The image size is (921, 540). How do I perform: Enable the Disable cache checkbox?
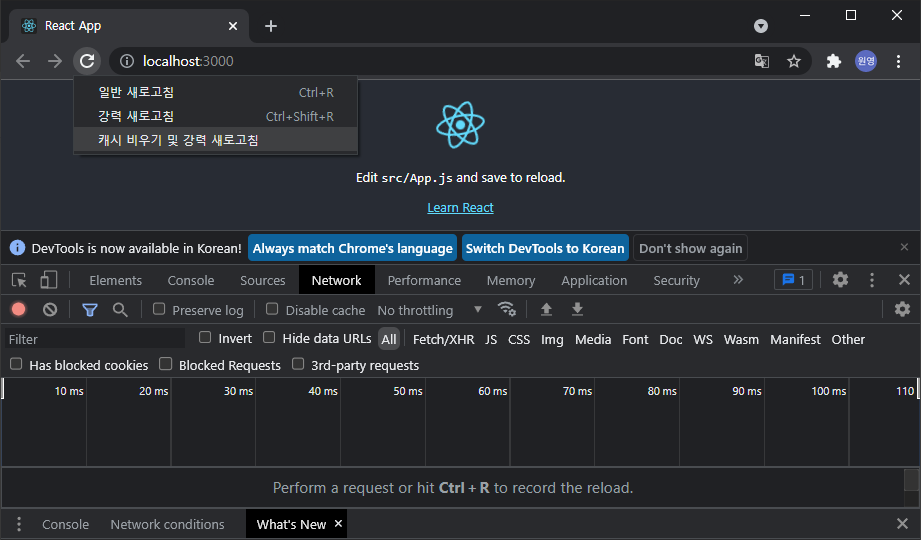(x=271, y=309)
